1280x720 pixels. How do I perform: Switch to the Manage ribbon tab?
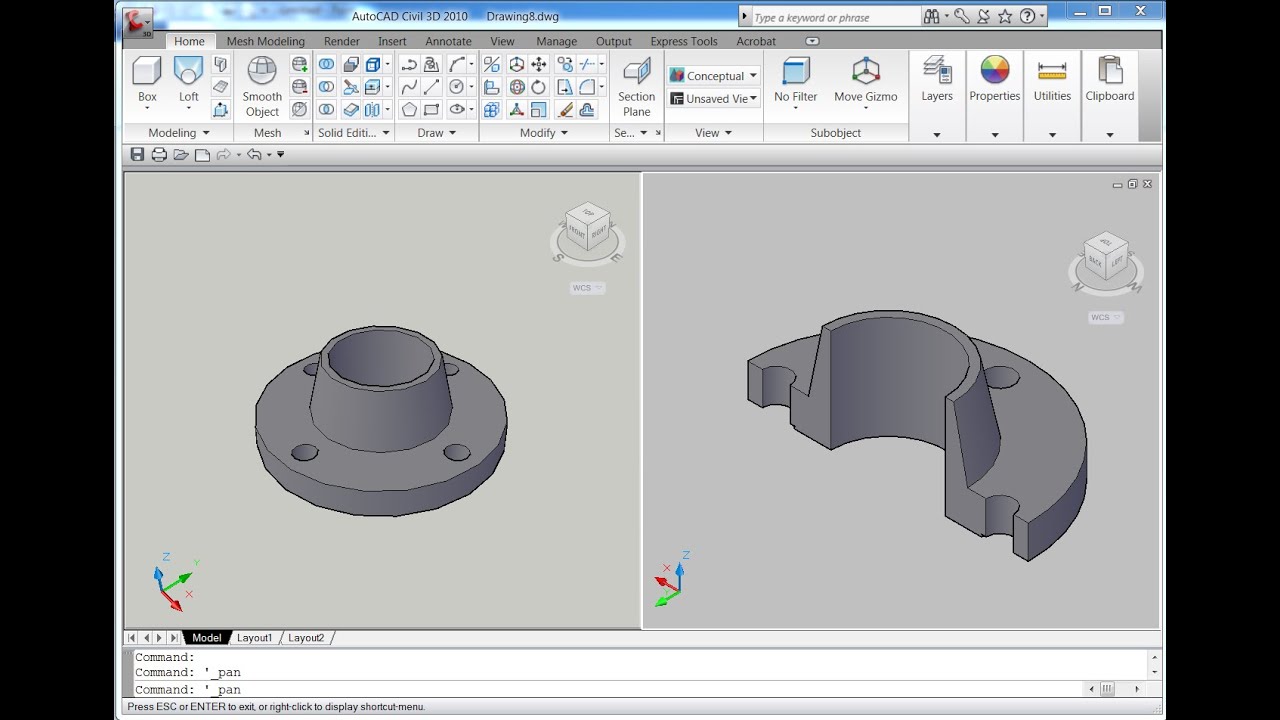(x=556, y=41)
